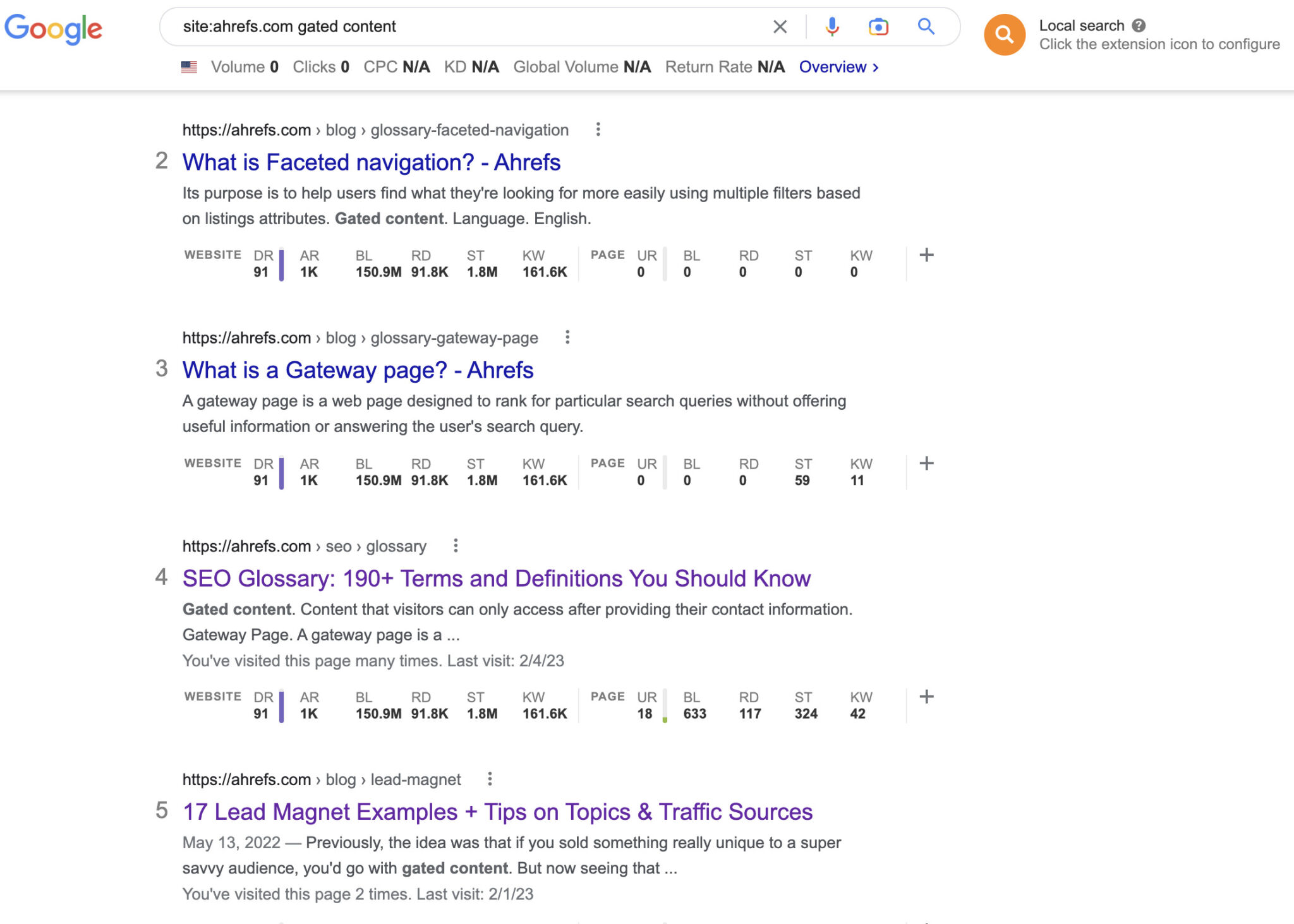Viewport: 1294px width, 924px height.
Task: Open search by image camera icon
Action: coord(878,27)
